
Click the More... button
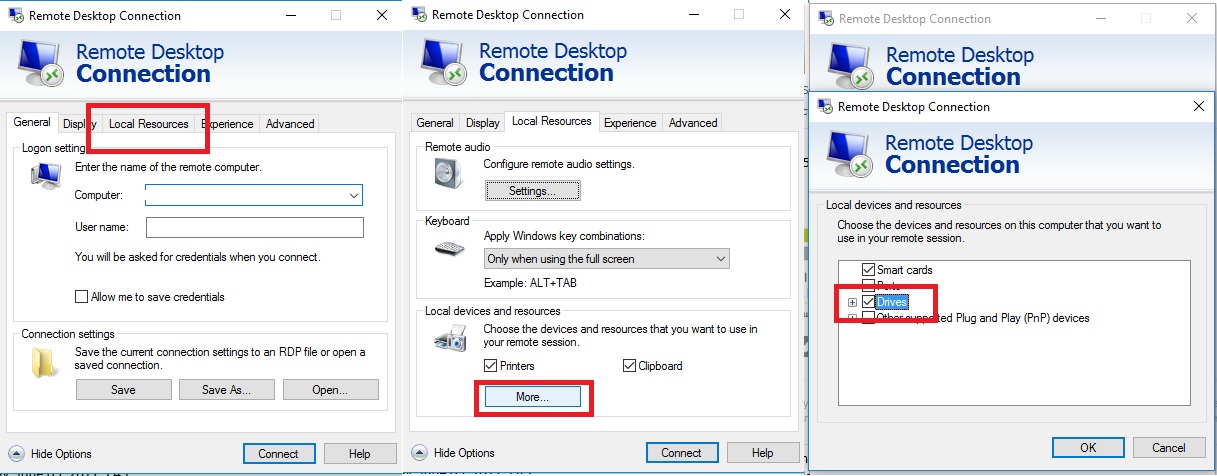[x=532, y=397]
